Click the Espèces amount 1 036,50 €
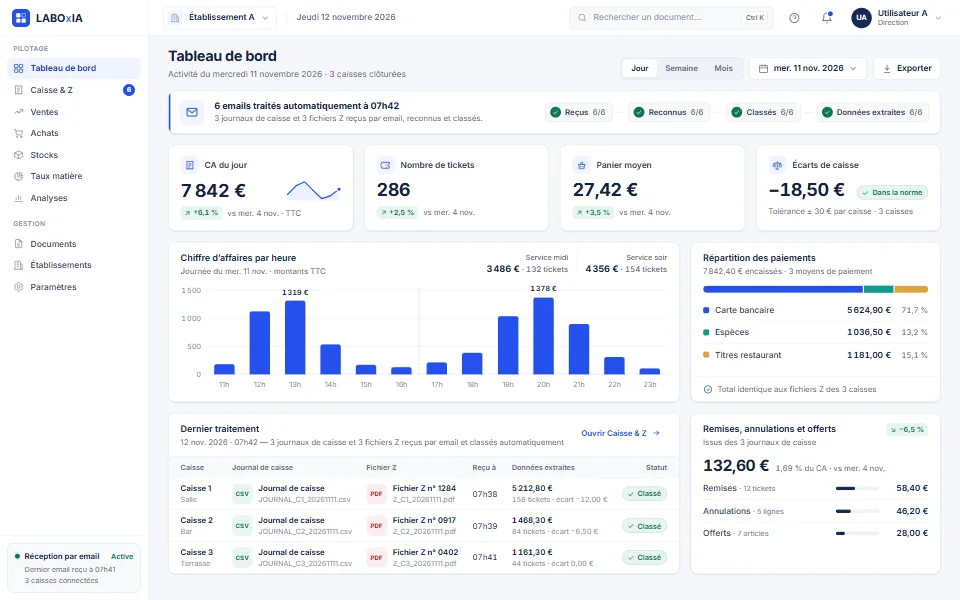The height and width of the screenshot is (600, 960). coord(869,332)
